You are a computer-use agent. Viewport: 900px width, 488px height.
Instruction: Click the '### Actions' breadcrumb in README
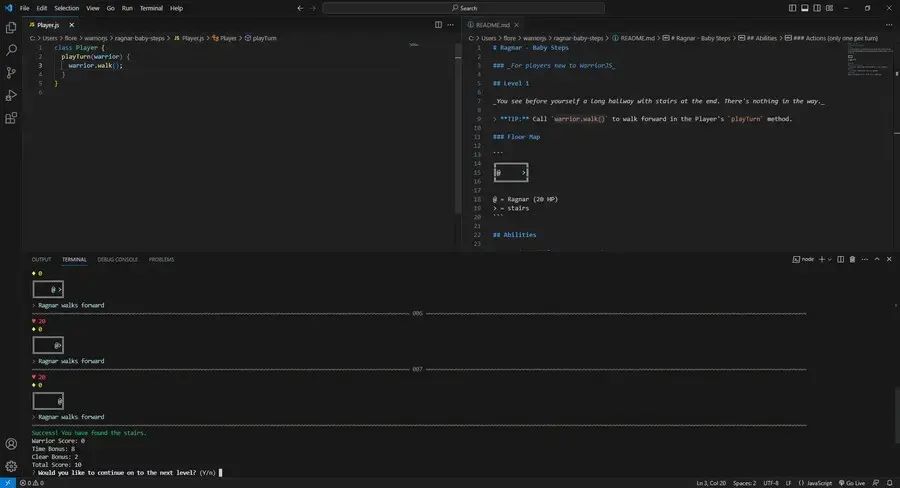point(831,38)
